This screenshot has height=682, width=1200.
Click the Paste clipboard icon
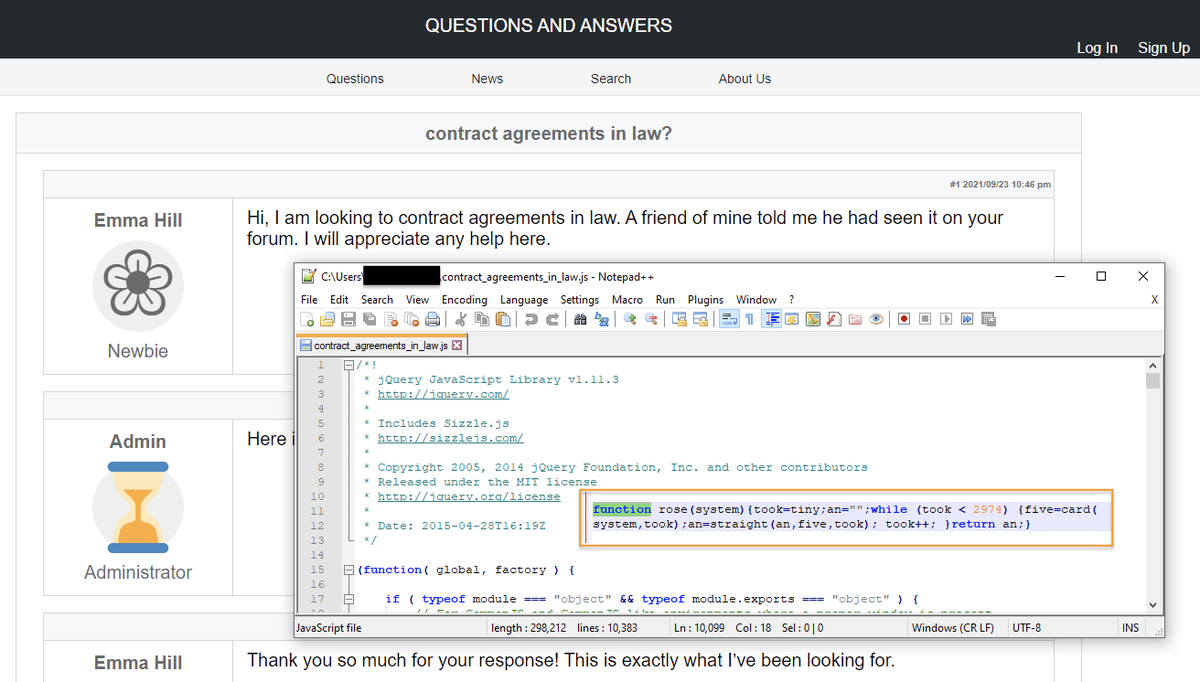[x=503, y=319]
